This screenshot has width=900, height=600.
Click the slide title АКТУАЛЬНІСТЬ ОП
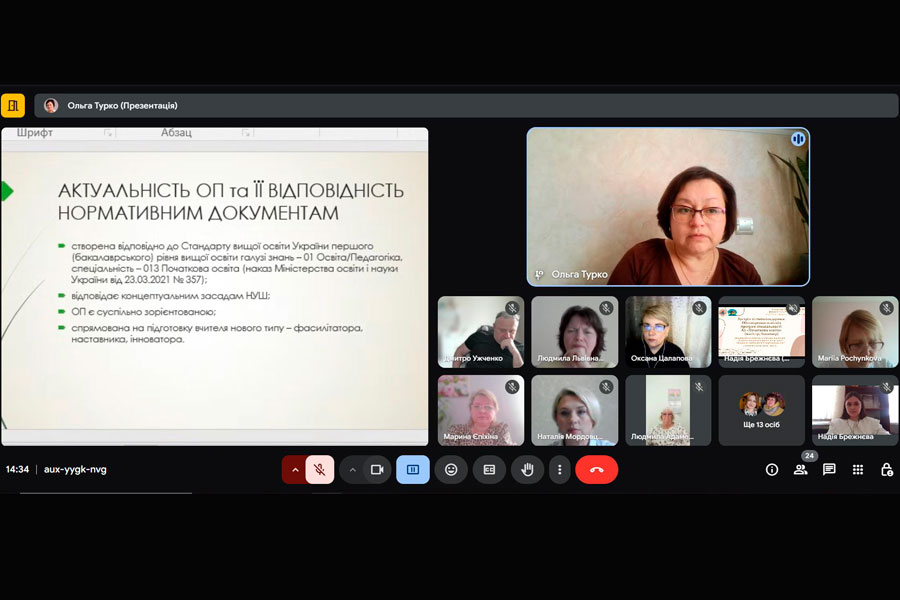pyautogui.click(x=231, y=202)
